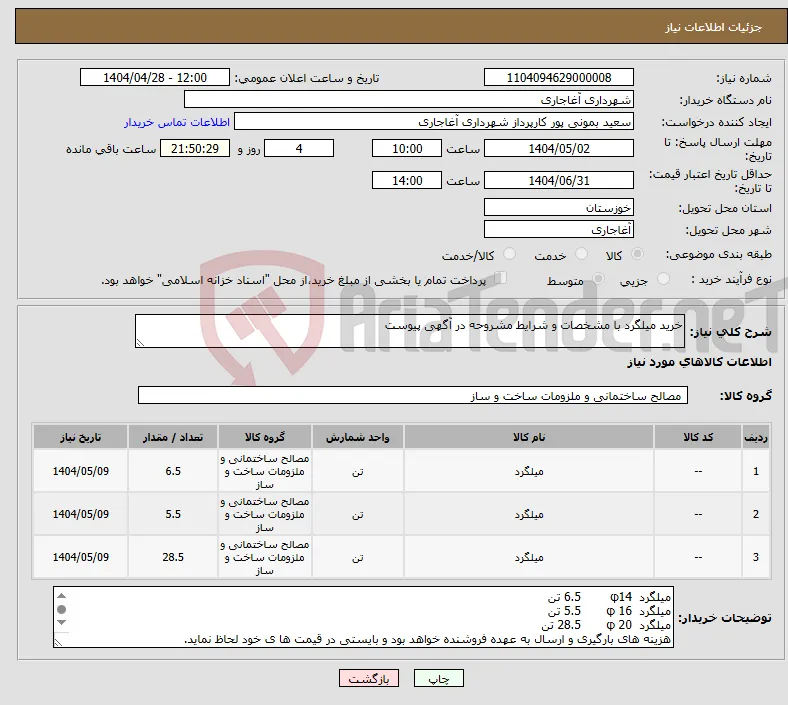Click the ردیف column header

(x=755, y=437)
